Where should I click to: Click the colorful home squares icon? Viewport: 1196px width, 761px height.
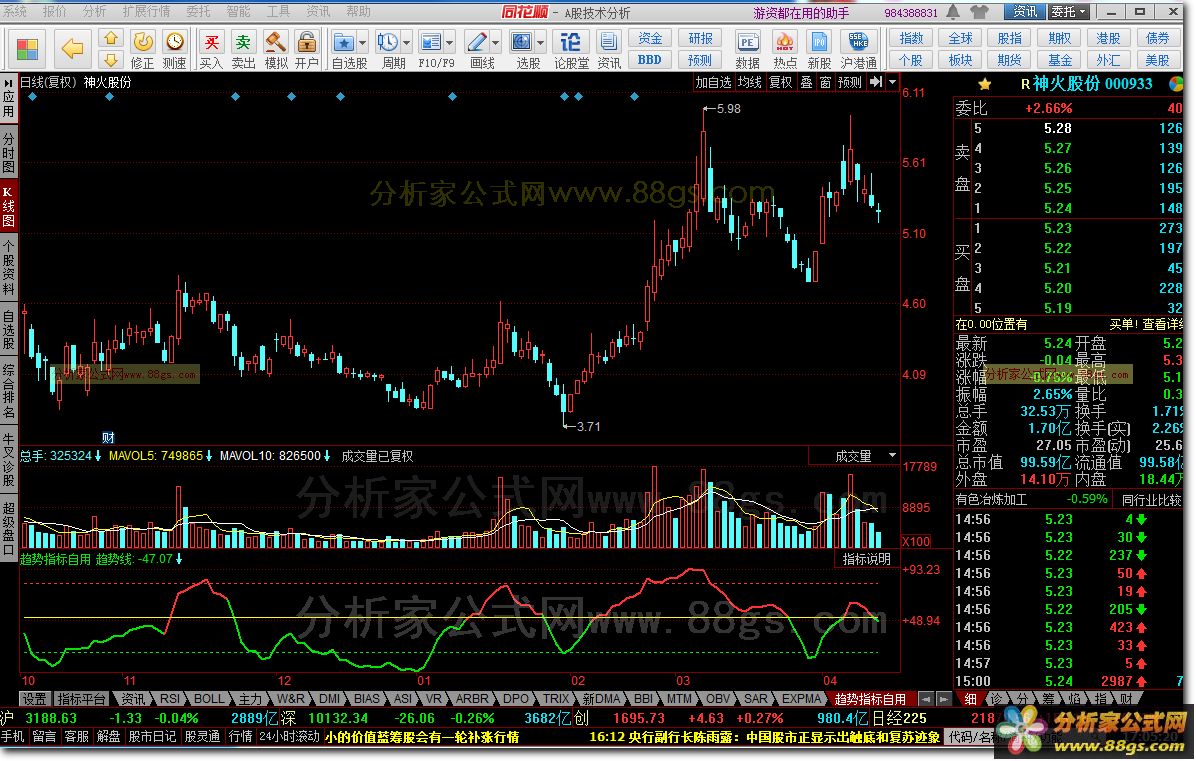point(27,49)
